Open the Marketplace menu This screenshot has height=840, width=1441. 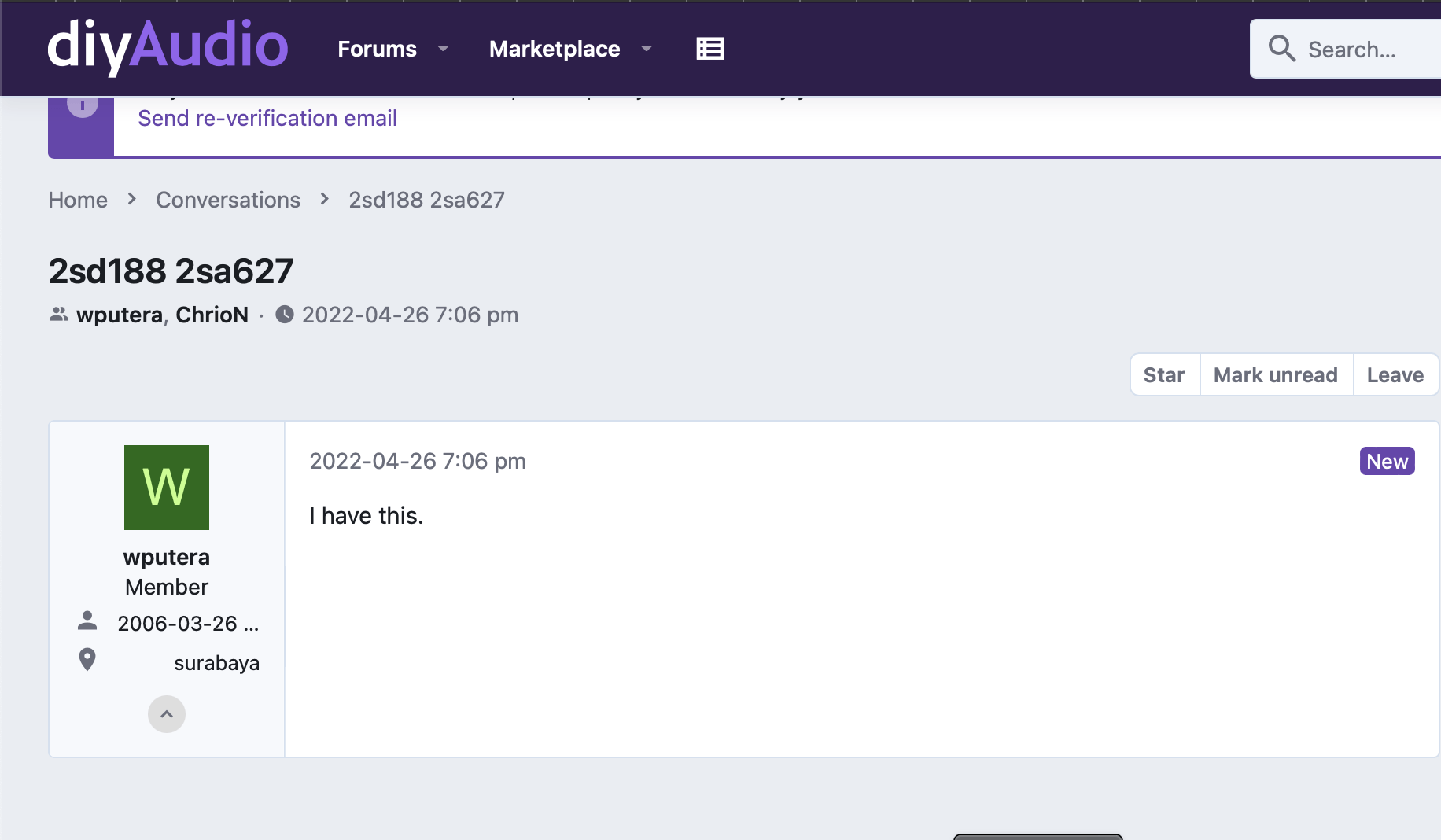pyautogui.click(x=555, y=49)
